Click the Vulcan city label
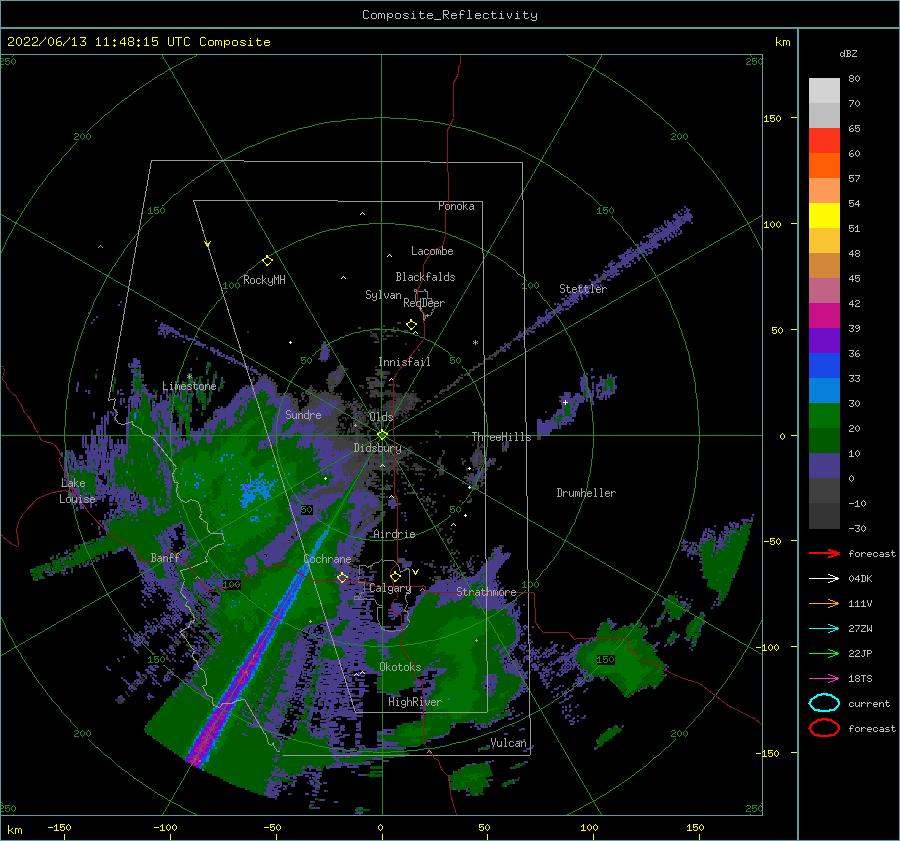The image size is (900, 841). pos(508,743)
